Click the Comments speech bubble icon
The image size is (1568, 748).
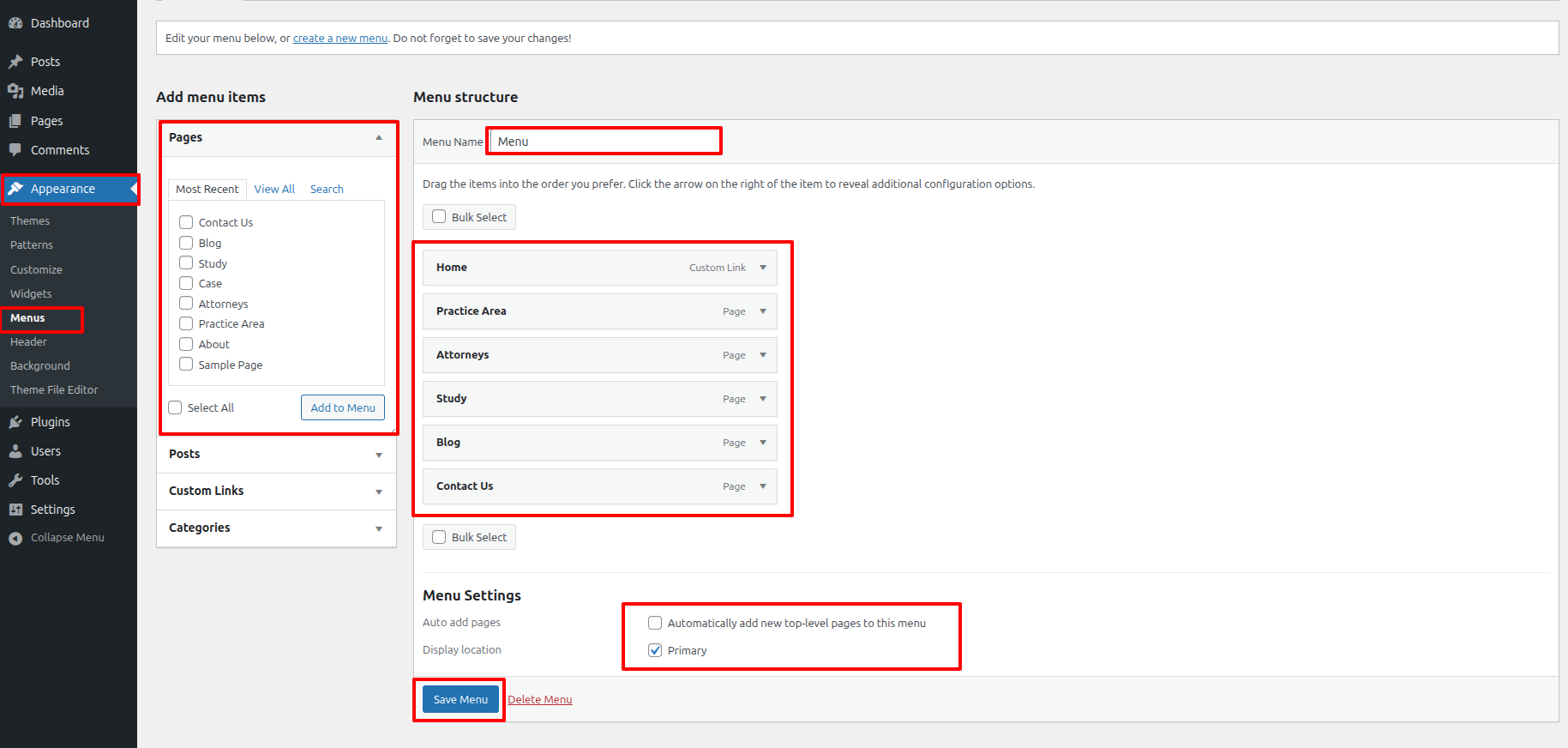coord(15,150)
